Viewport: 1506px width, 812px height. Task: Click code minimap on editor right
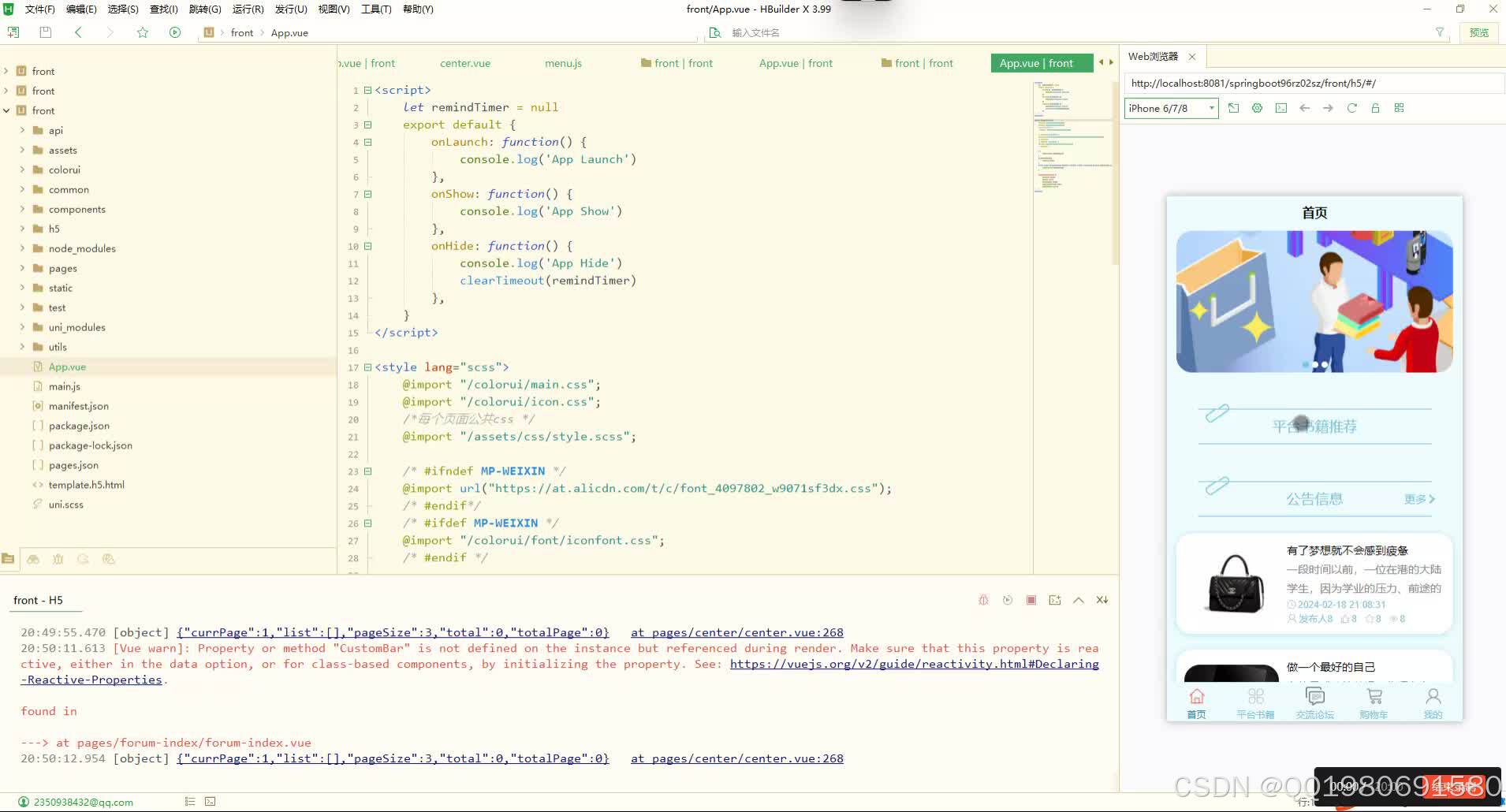[x=1072, y=137]
